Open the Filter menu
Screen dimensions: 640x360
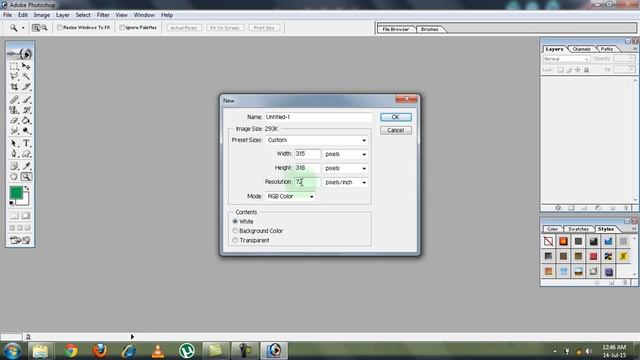click(103, 15)
